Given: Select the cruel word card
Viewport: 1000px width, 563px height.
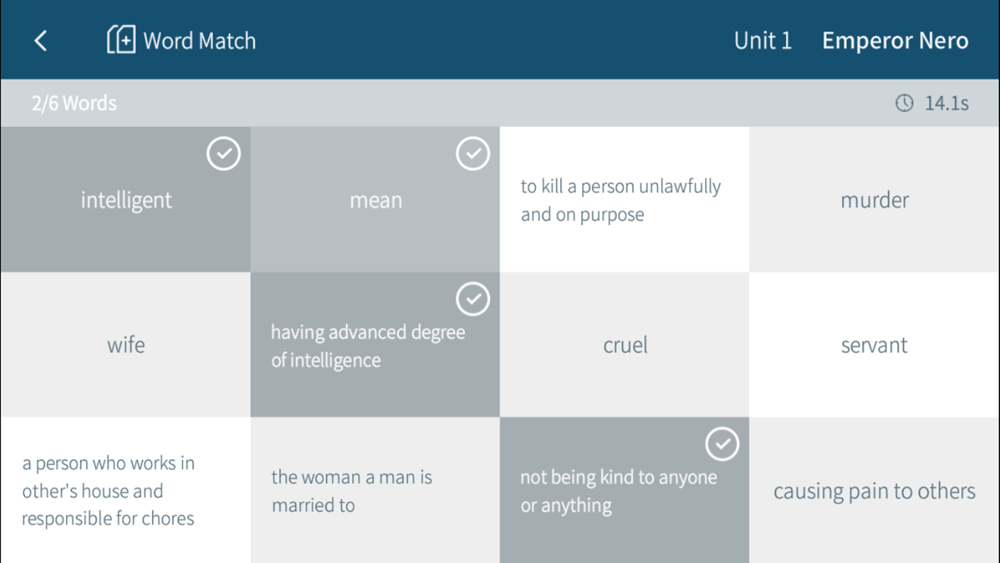Looking at the screenshot, I should click(x=624, y=345).
